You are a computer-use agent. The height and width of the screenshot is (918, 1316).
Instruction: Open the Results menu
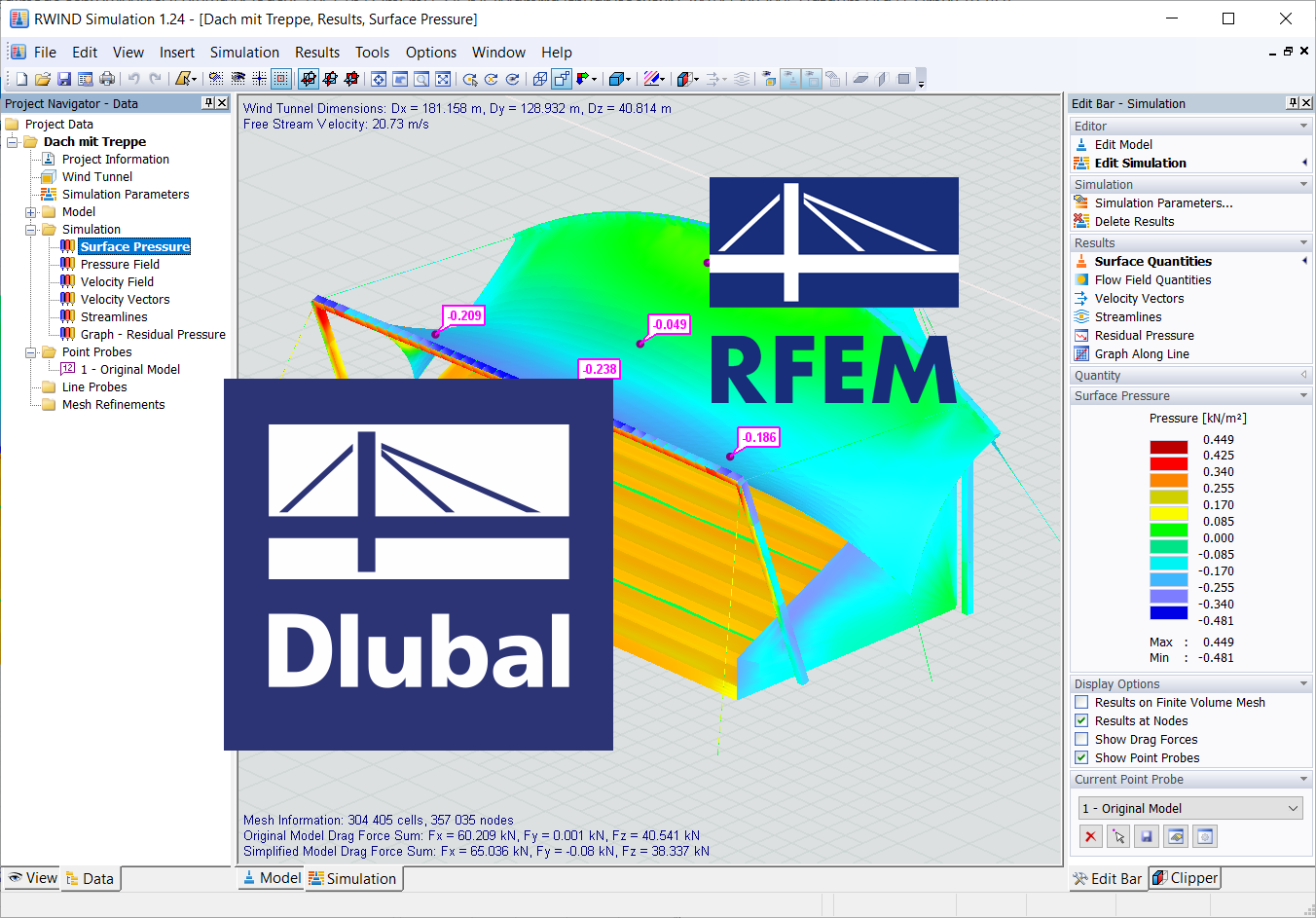click(x=317, y=53)
